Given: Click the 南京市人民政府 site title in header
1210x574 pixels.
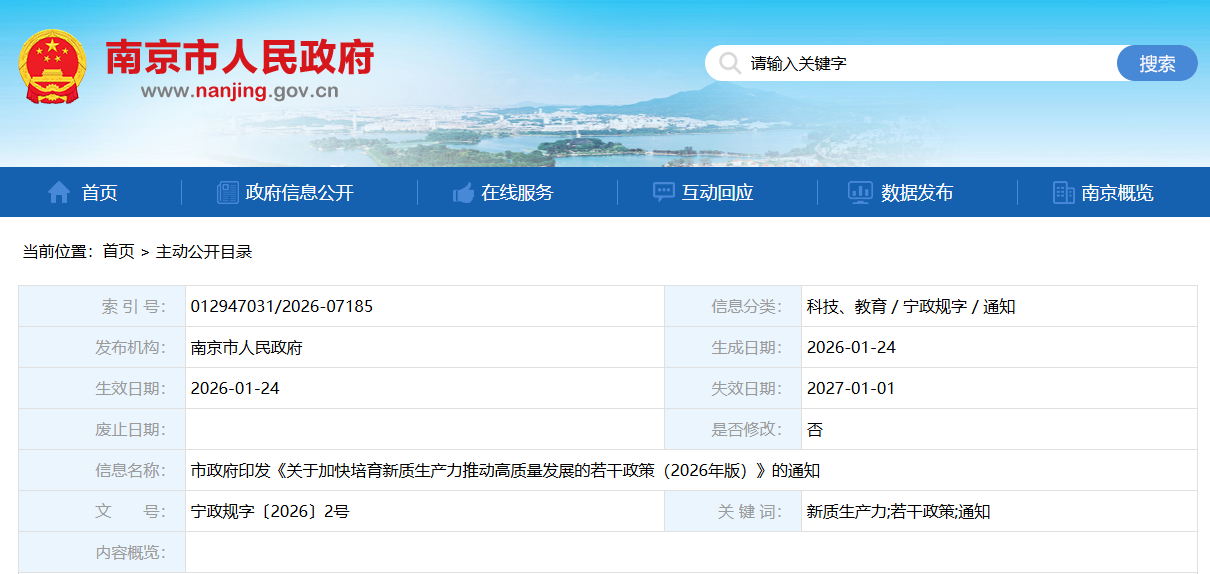Looking at the screenshot, I should tap(239, 57).
